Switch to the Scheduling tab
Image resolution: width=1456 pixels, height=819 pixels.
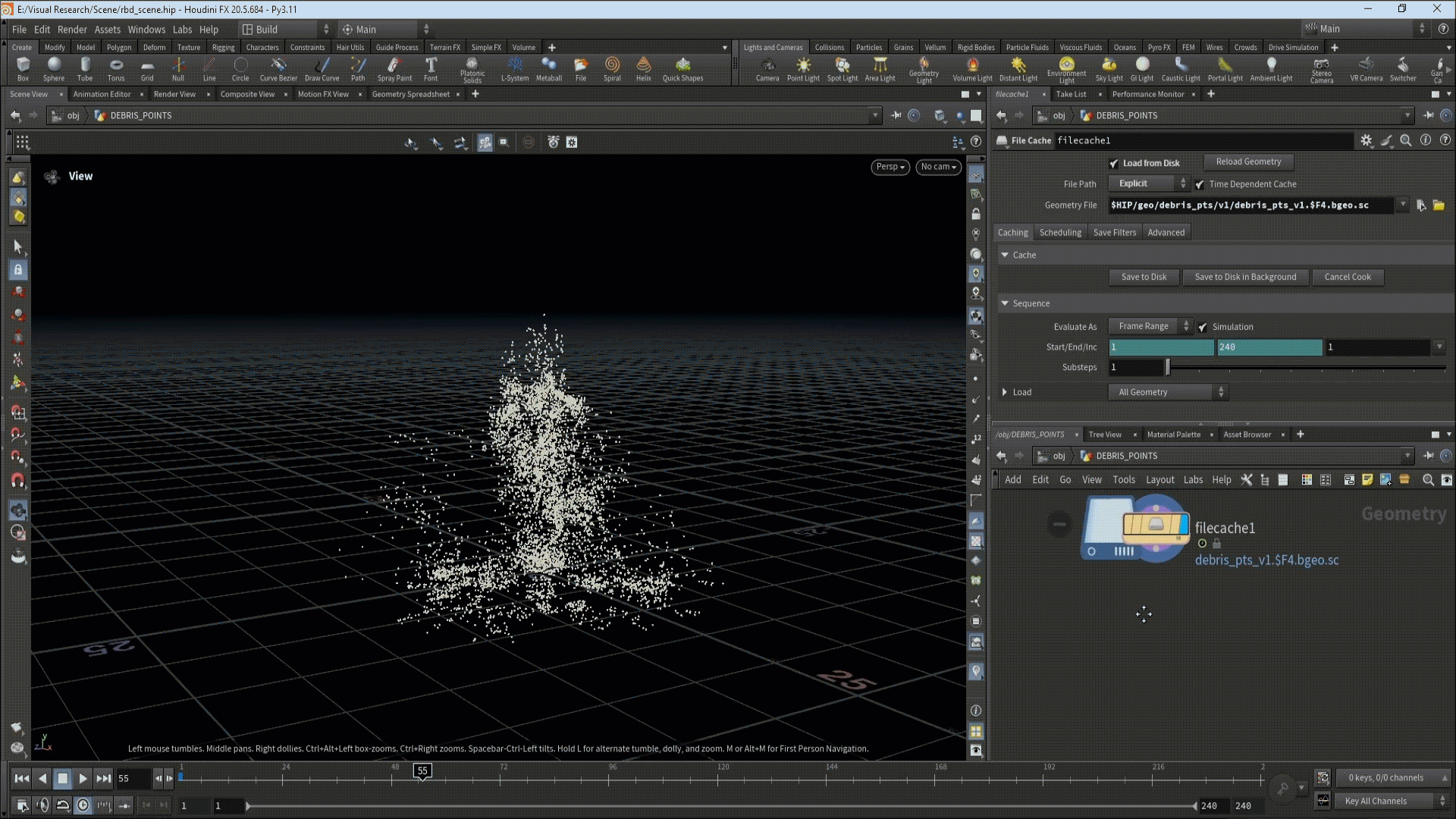coord(1060,233)
